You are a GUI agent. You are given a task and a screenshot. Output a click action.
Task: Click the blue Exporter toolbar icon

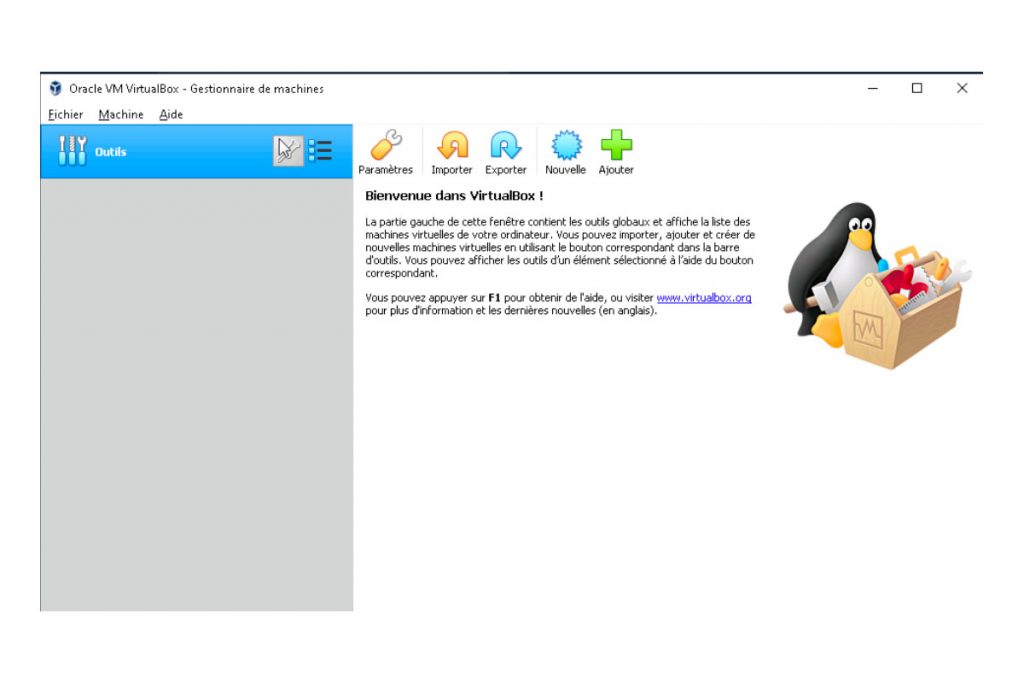pyautogui.click(x=505, y=148)
